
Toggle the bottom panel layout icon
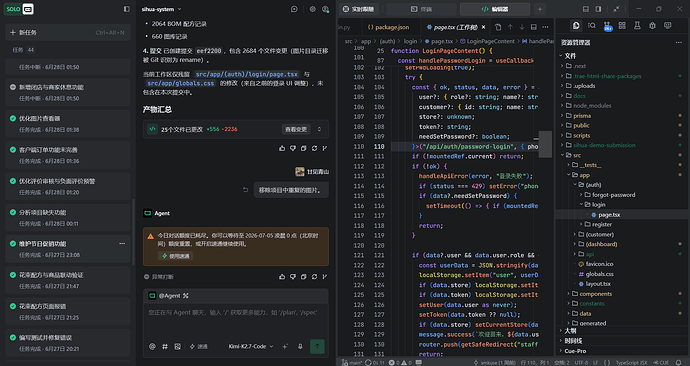(x=586, y=9)
